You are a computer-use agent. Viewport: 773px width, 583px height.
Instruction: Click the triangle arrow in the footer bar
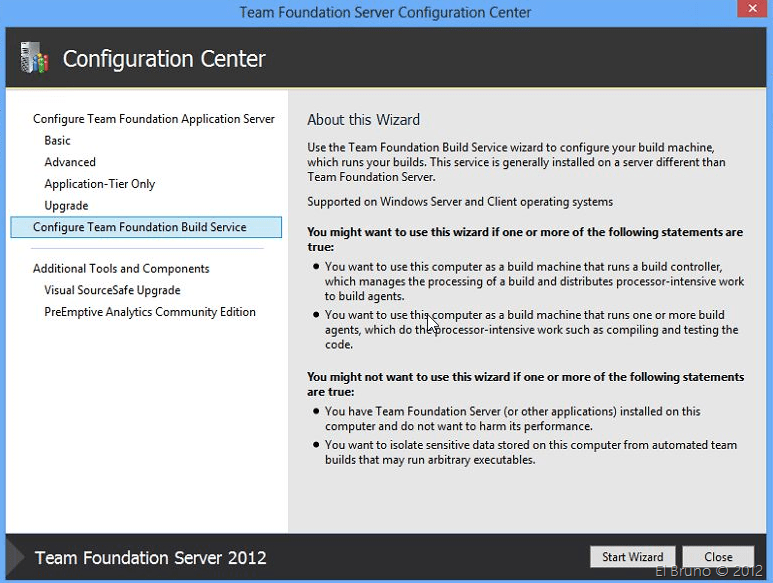pos(16,557)
